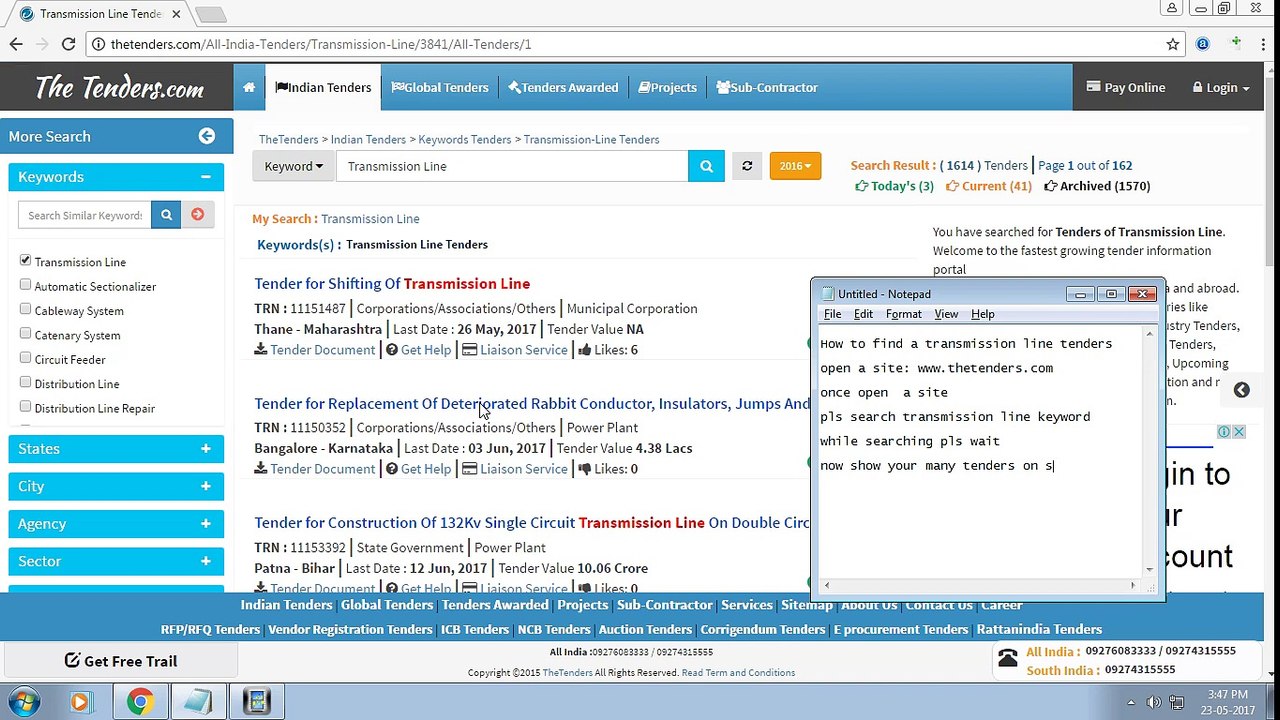
Task: Open the media player taskbar icon
Action: coord(80,702)
